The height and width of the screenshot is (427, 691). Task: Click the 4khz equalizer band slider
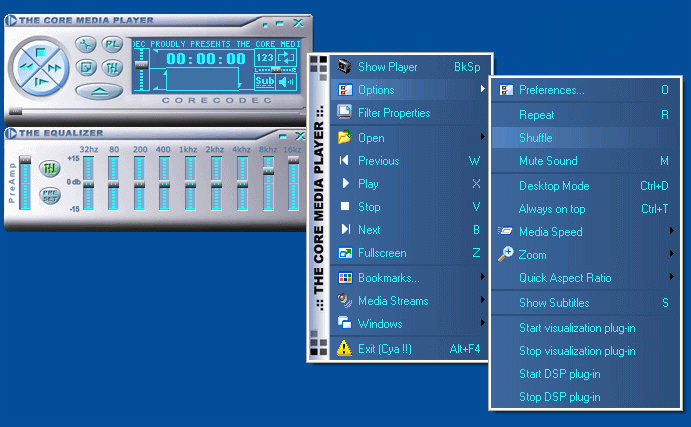[242, 183]
